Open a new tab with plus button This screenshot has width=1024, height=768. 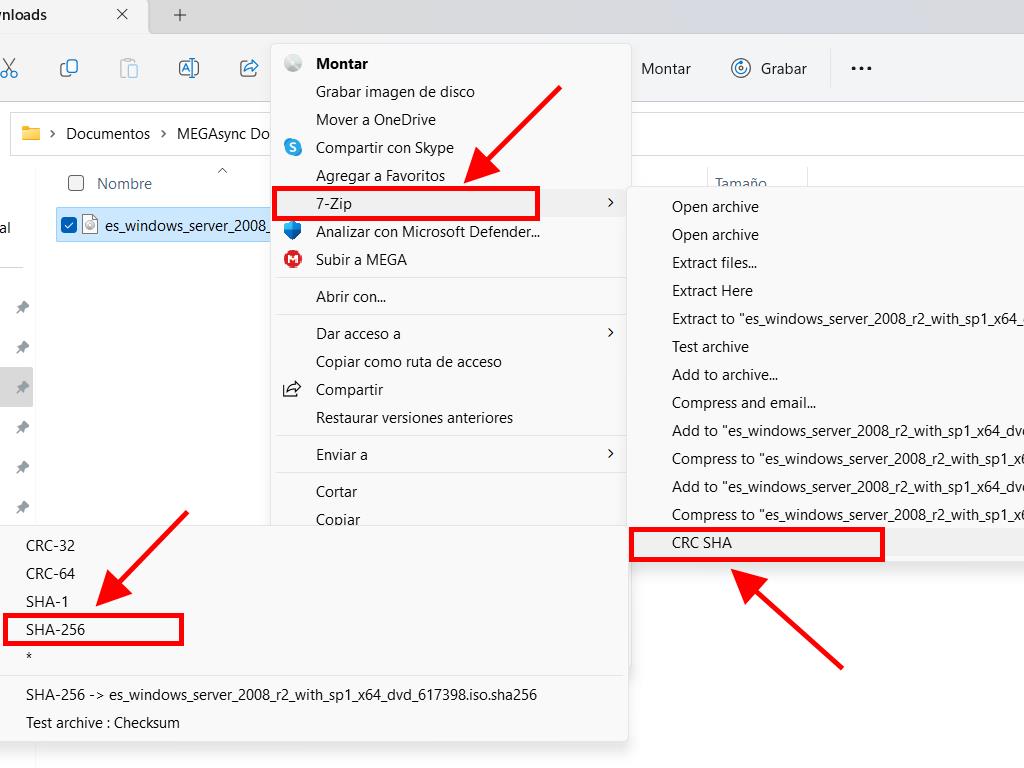point(180,15)
